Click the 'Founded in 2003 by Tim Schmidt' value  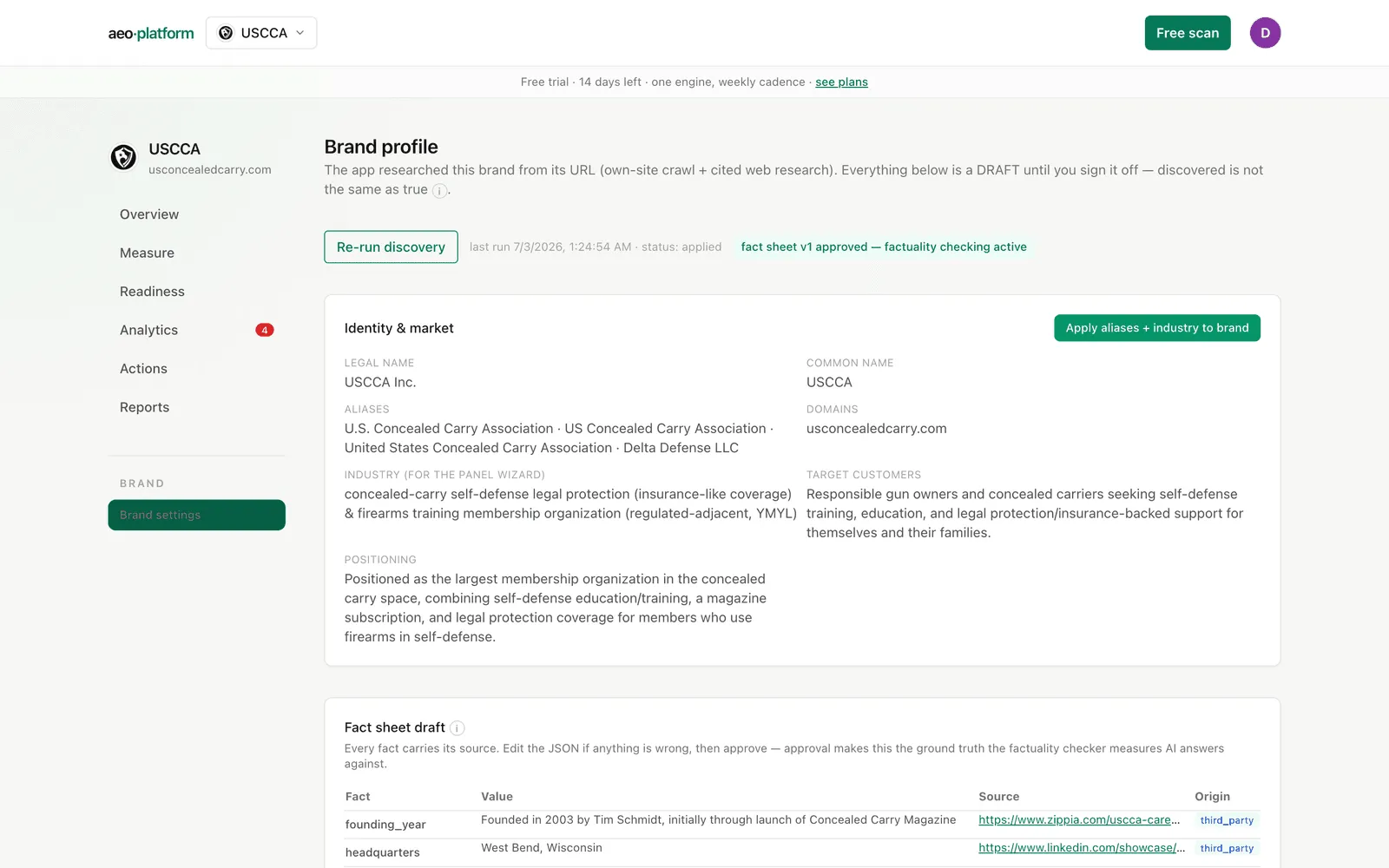pyautogui.click(x=718, y=820)
